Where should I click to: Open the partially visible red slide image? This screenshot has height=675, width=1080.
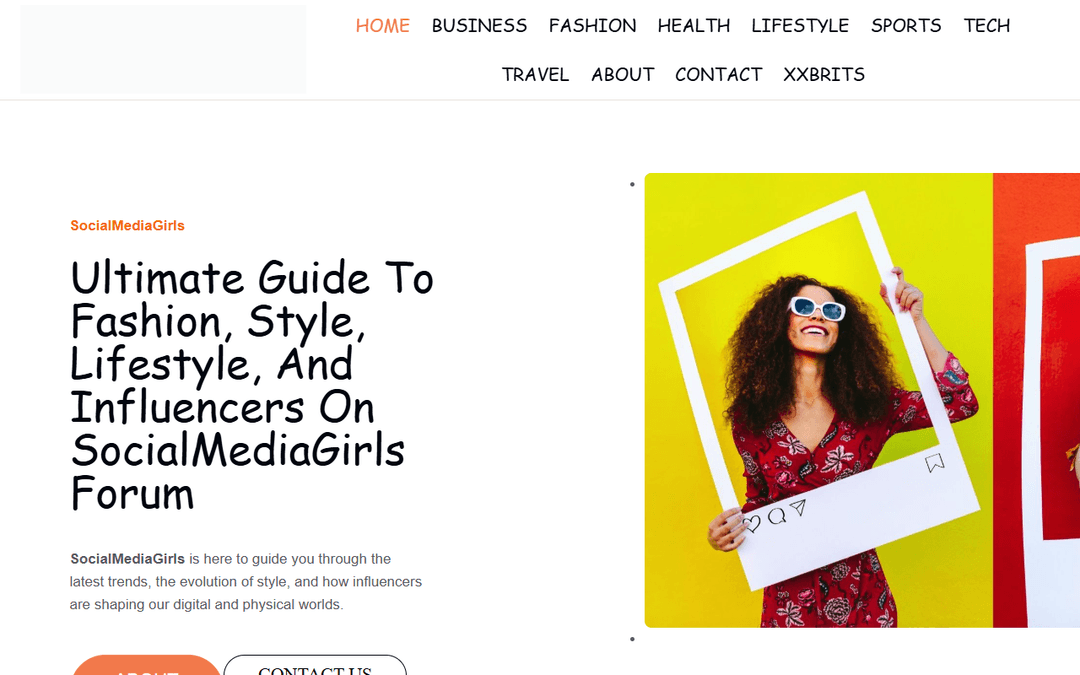[1036, 400]
